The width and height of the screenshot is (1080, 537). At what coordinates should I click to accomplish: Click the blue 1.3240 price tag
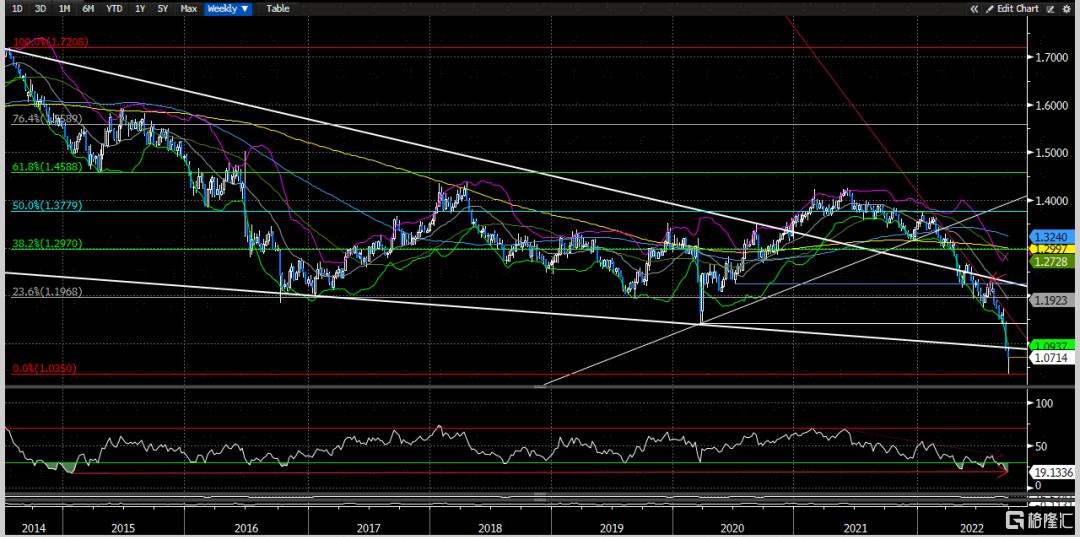[1051, 237]
